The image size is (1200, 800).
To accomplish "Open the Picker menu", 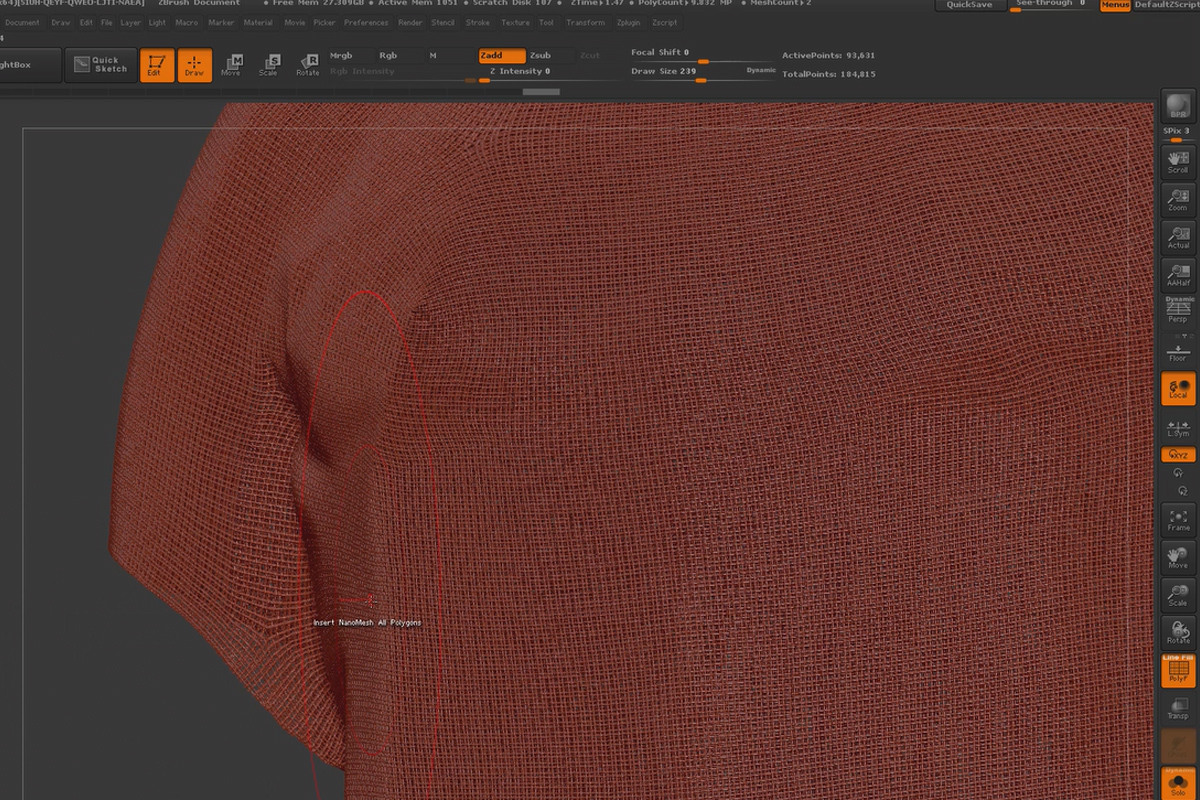I will pos(325,22).
